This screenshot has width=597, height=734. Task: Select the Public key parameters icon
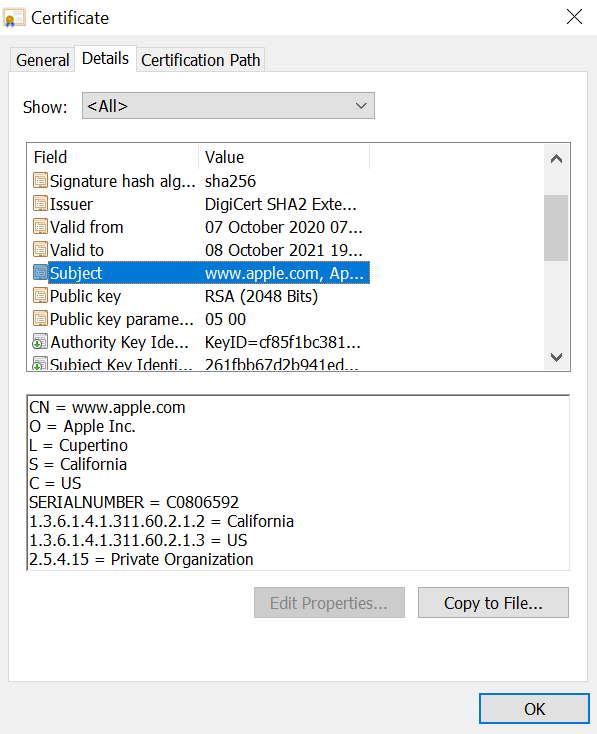(40, 318)
